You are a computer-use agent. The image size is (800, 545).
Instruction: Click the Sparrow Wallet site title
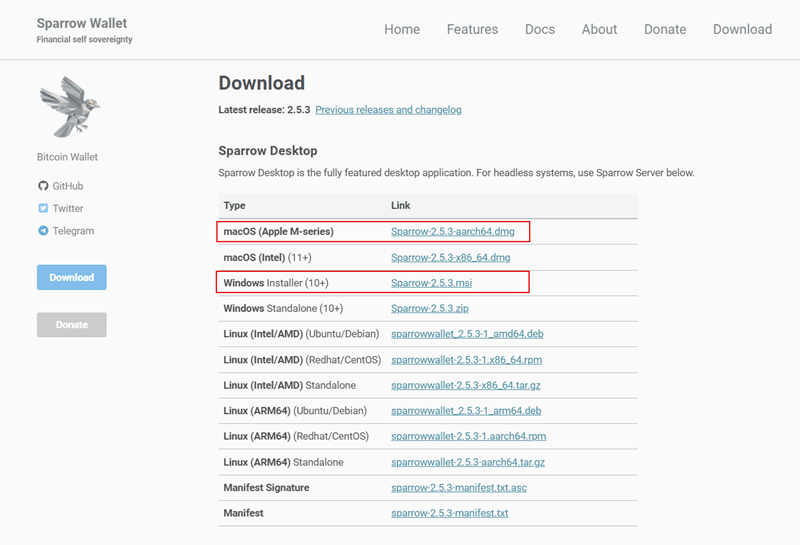[82, 23]
